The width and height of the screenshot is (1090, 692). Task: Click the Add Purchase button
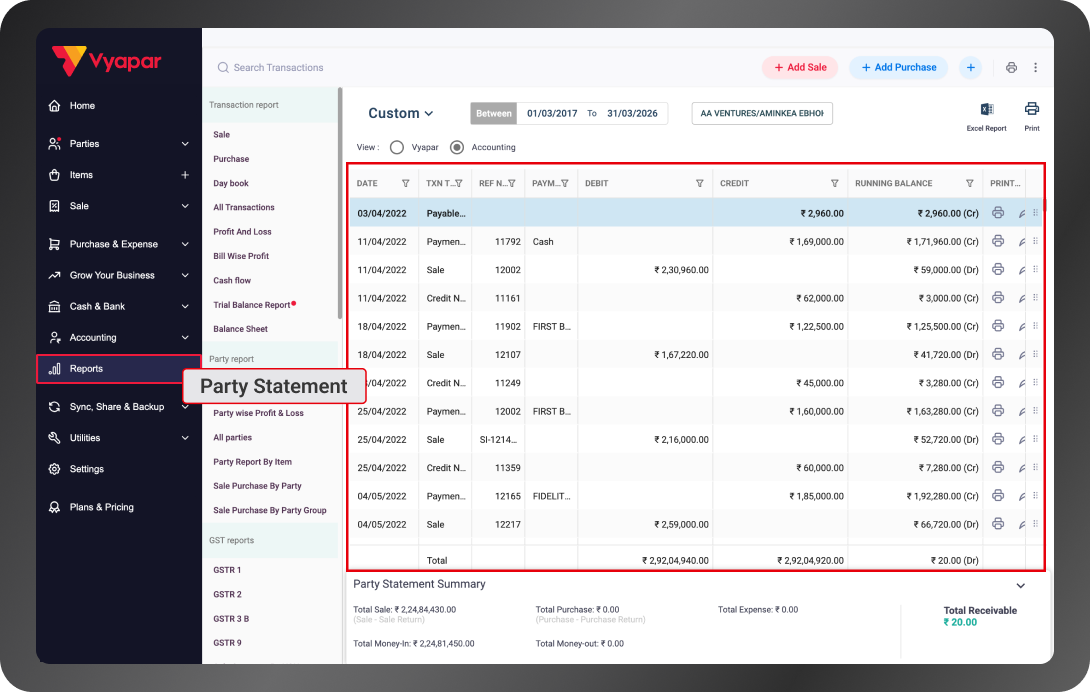coord(899,67)
